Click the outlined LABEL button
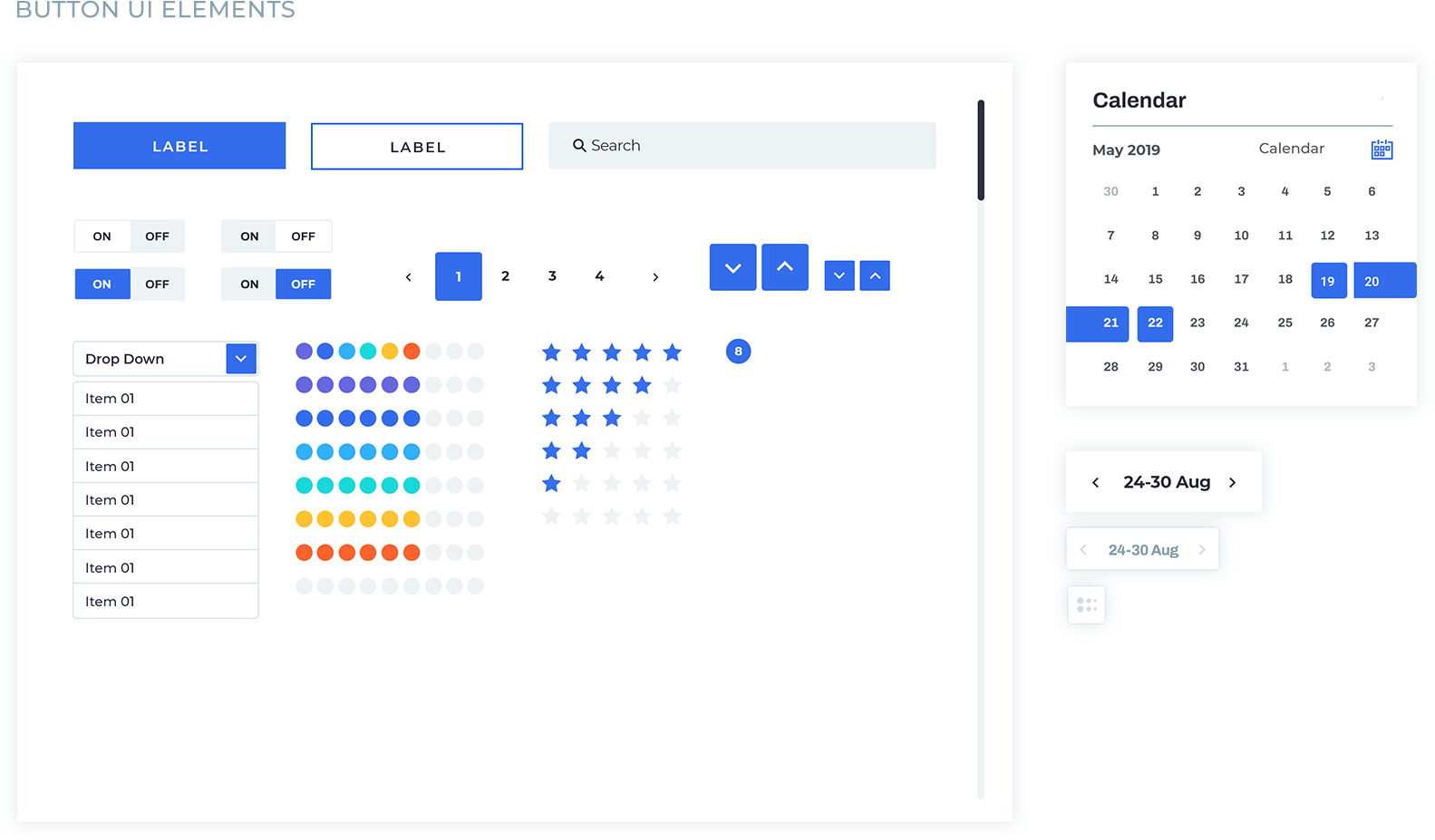Viewport: 1435px width, 840px height. pyautogui.click(x=417, y=147)
